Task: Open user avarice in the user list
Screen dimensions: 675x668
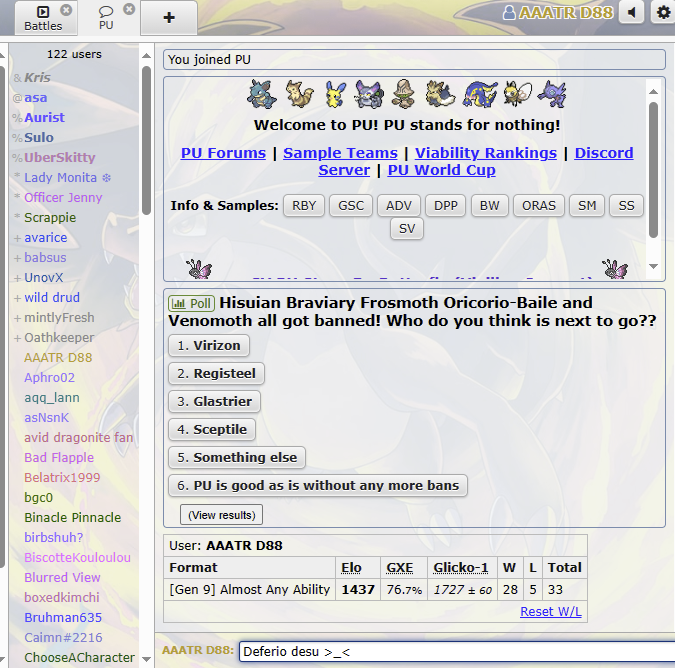Action: (46, 238)
